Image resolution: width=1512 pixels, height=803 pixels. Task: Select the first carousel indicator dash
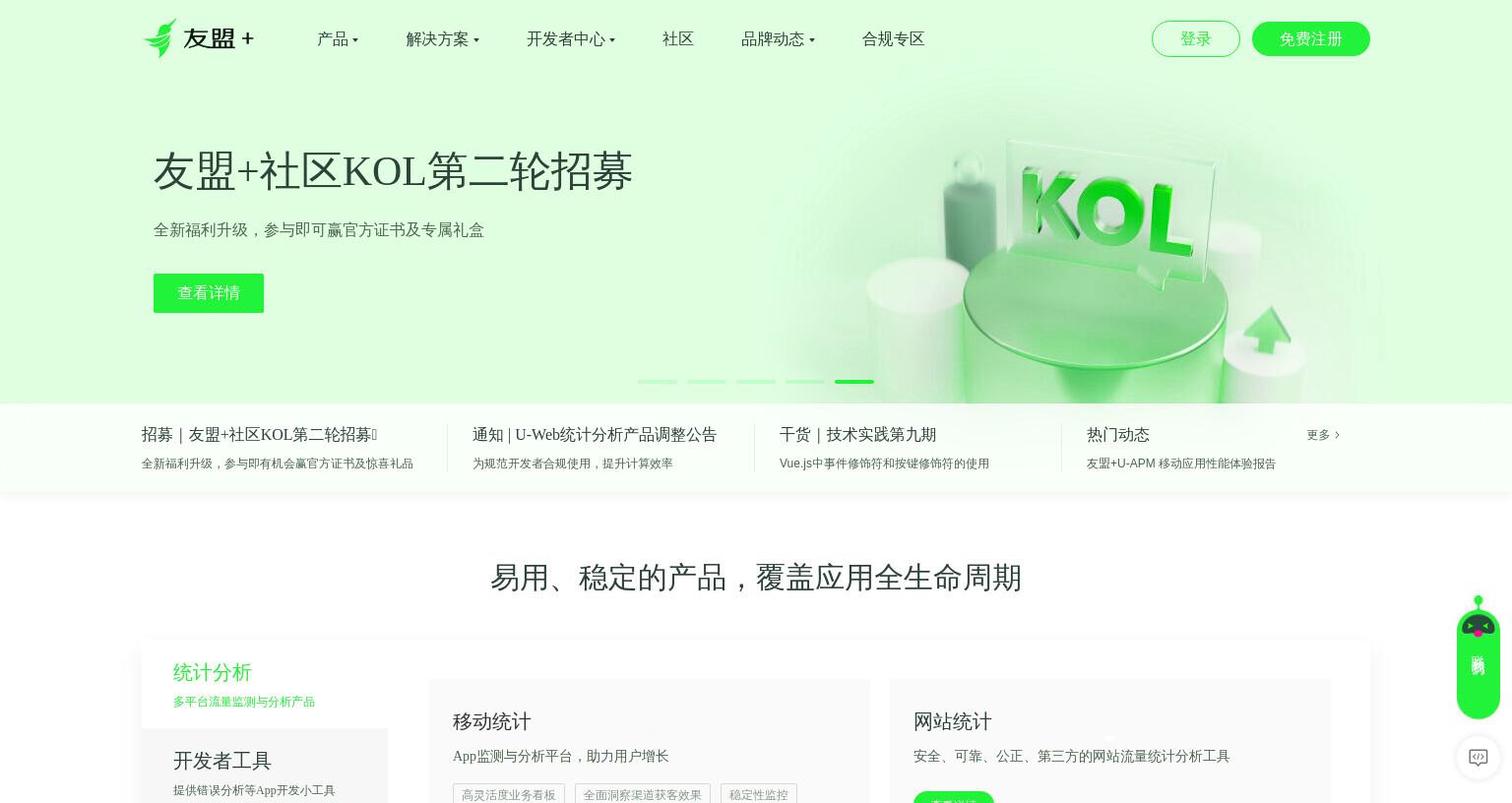[658, 382]
